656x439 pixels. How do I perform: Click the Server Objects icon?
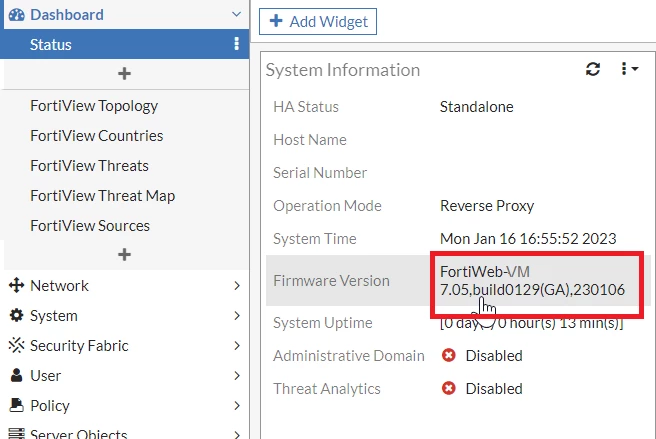click(16, 434)
